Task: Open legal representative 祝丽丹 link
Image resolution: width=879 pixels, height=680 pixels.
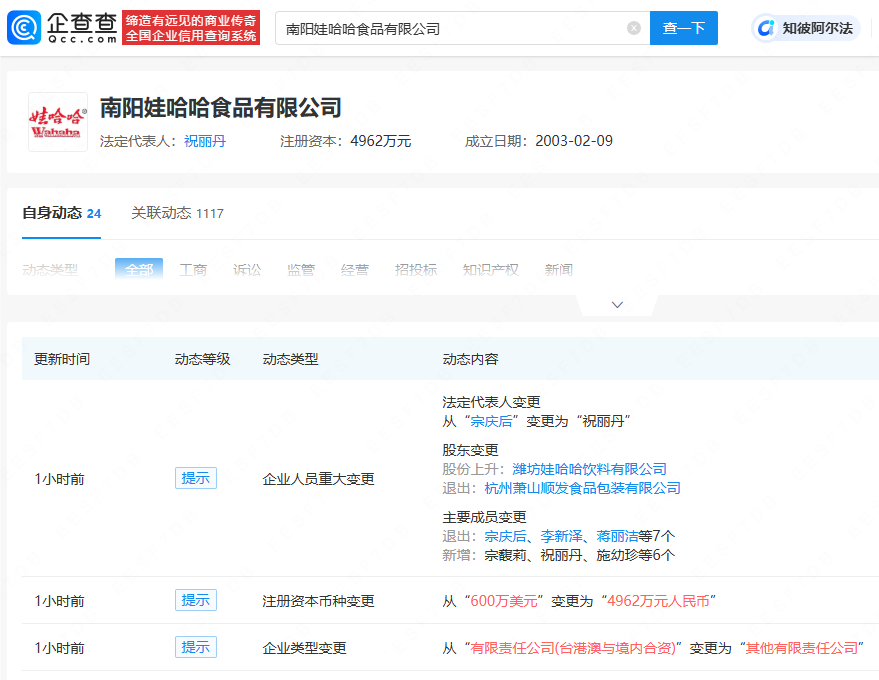Action: [205, 141]
